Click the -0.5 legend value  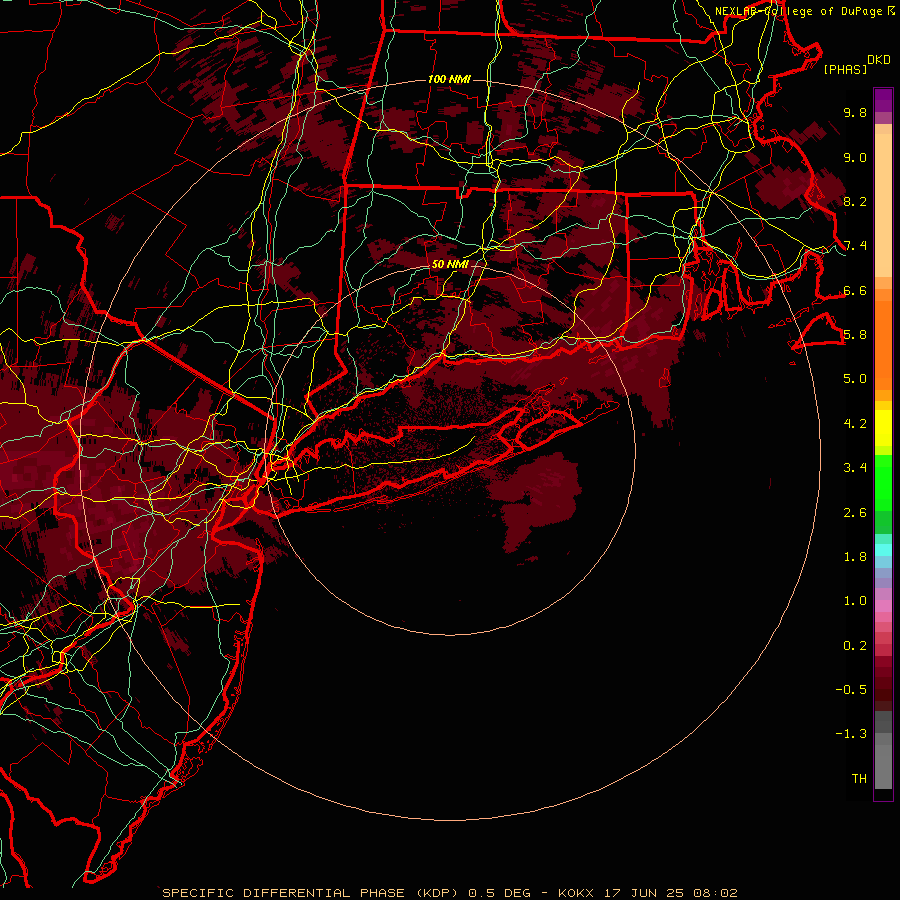coord(851,690)
